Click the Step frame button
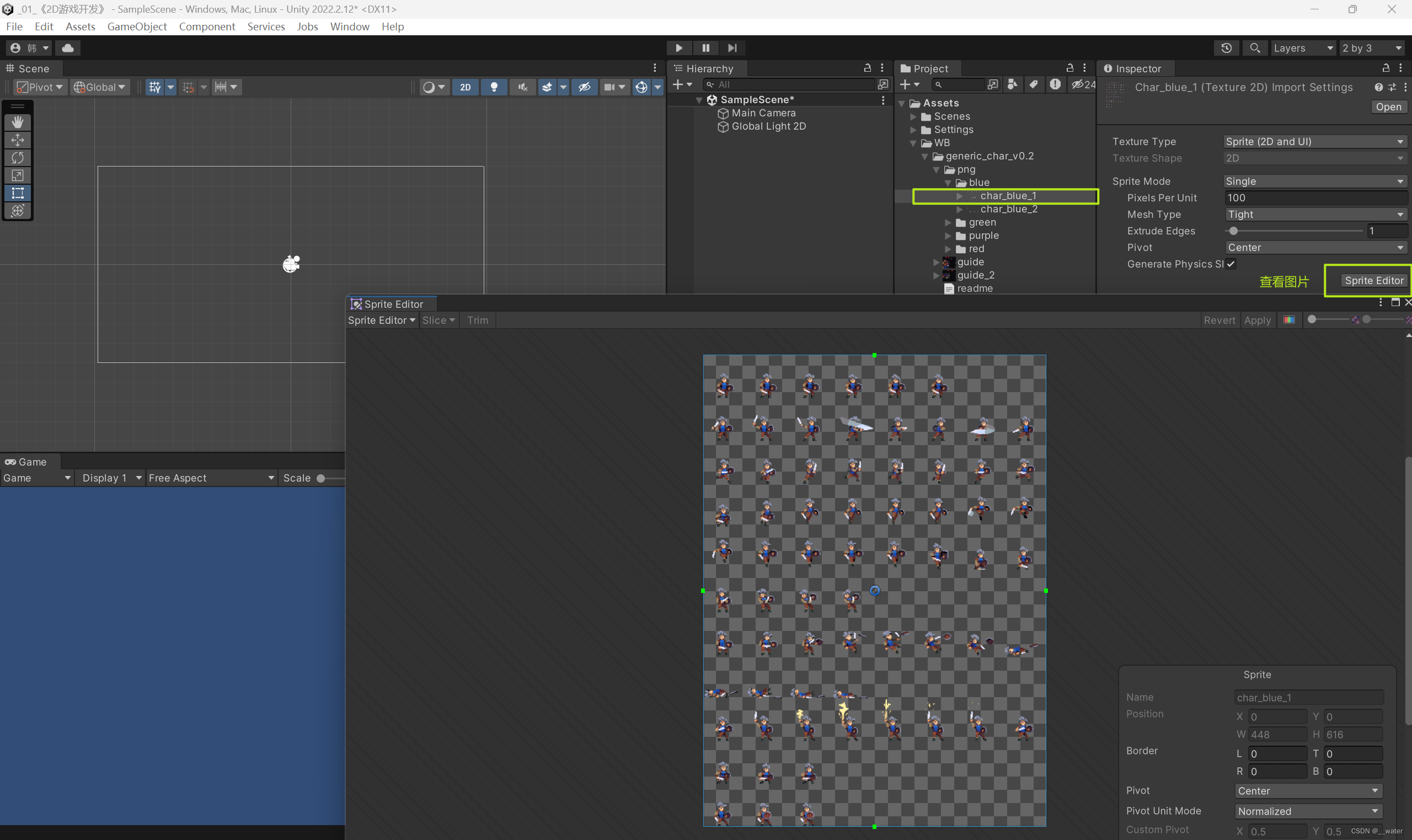This screenshot has height=840, width=1412. click(x=732, y=47)
